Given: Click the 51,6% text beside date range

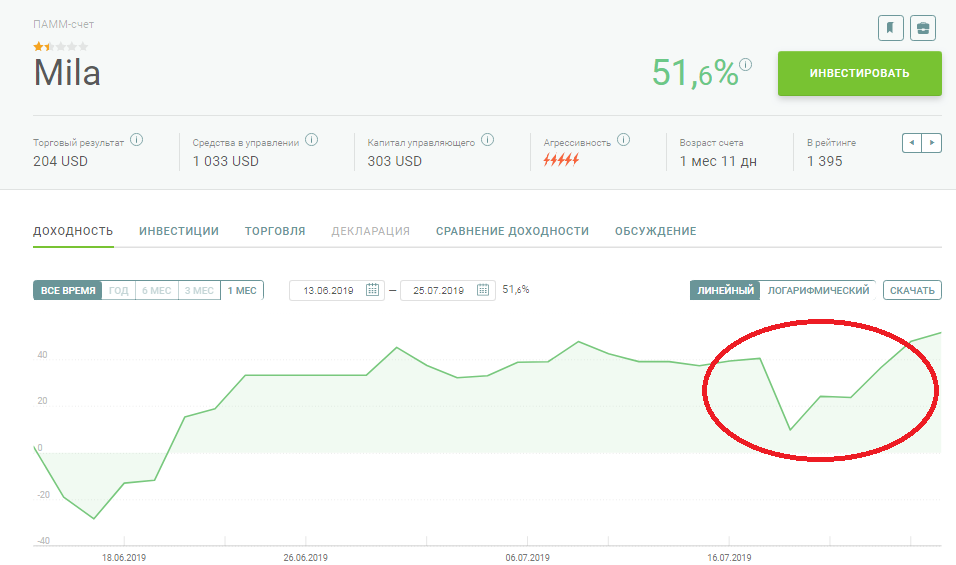Looking at the screenshot, I should pos(516,290).
